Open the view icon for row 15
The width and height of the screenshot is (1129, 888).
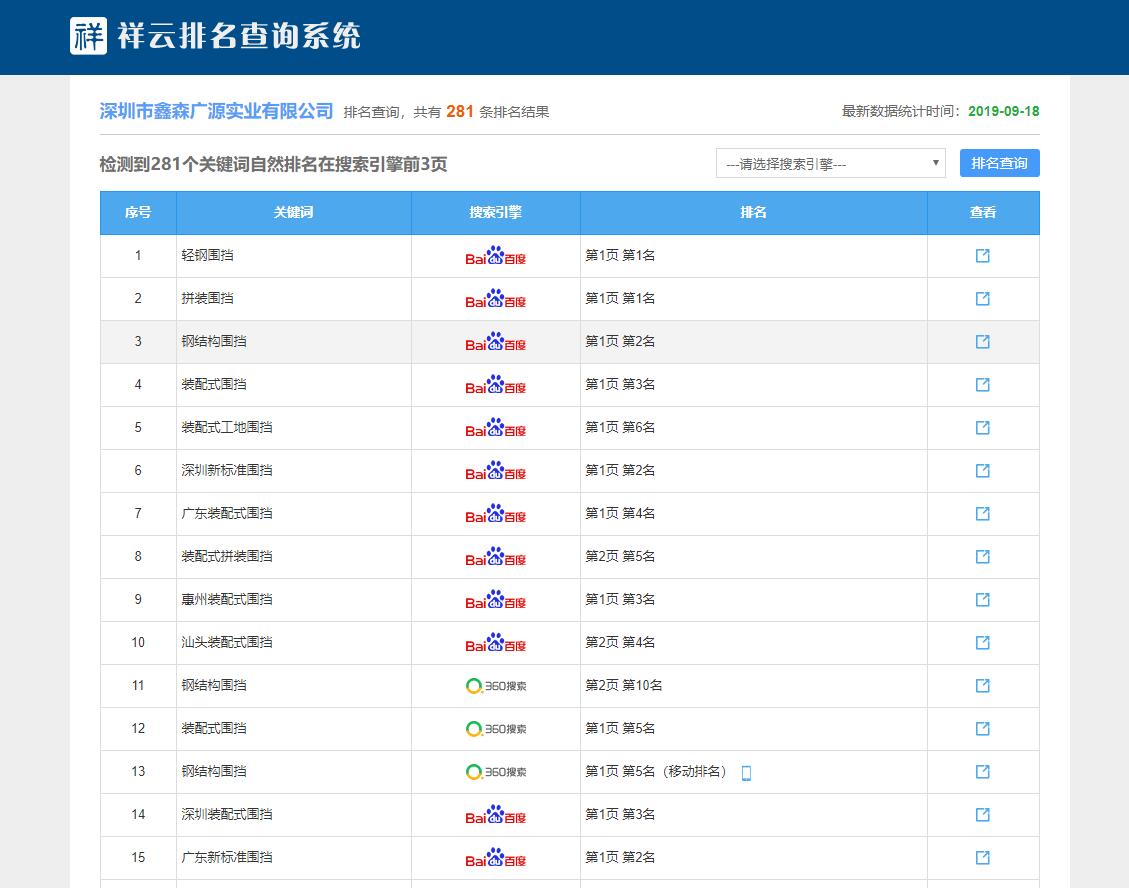coord(982,858)
